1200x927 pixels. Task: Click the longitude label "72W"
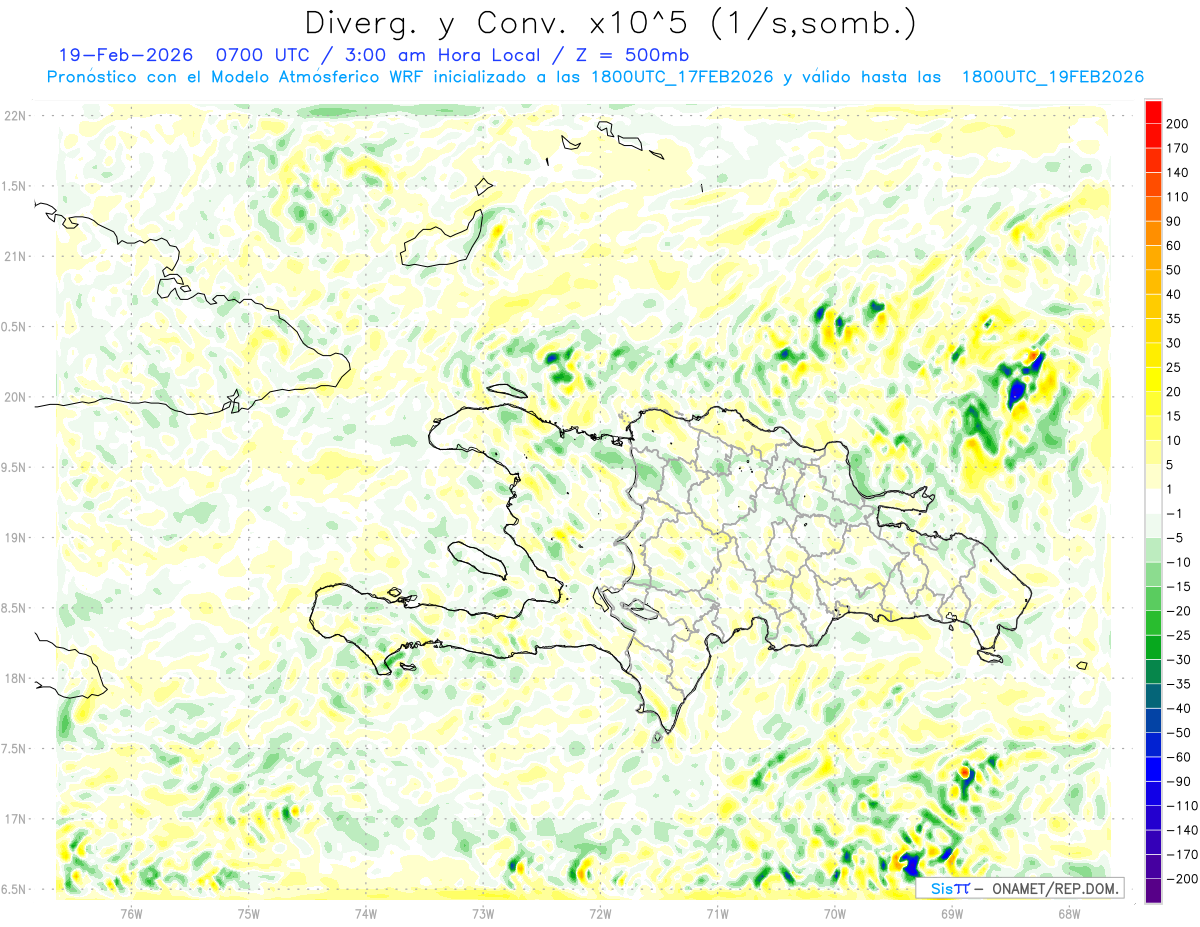tap(600, 912)
